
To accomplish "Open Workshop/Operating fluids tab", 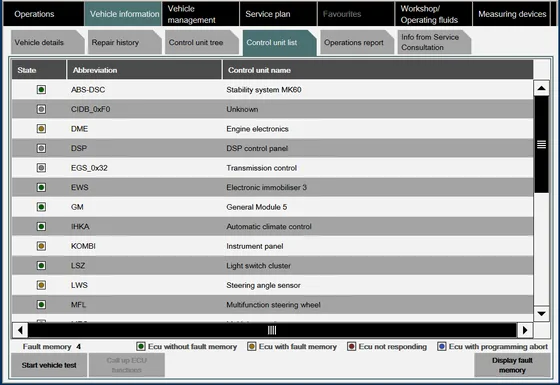I will pos(434,14).
